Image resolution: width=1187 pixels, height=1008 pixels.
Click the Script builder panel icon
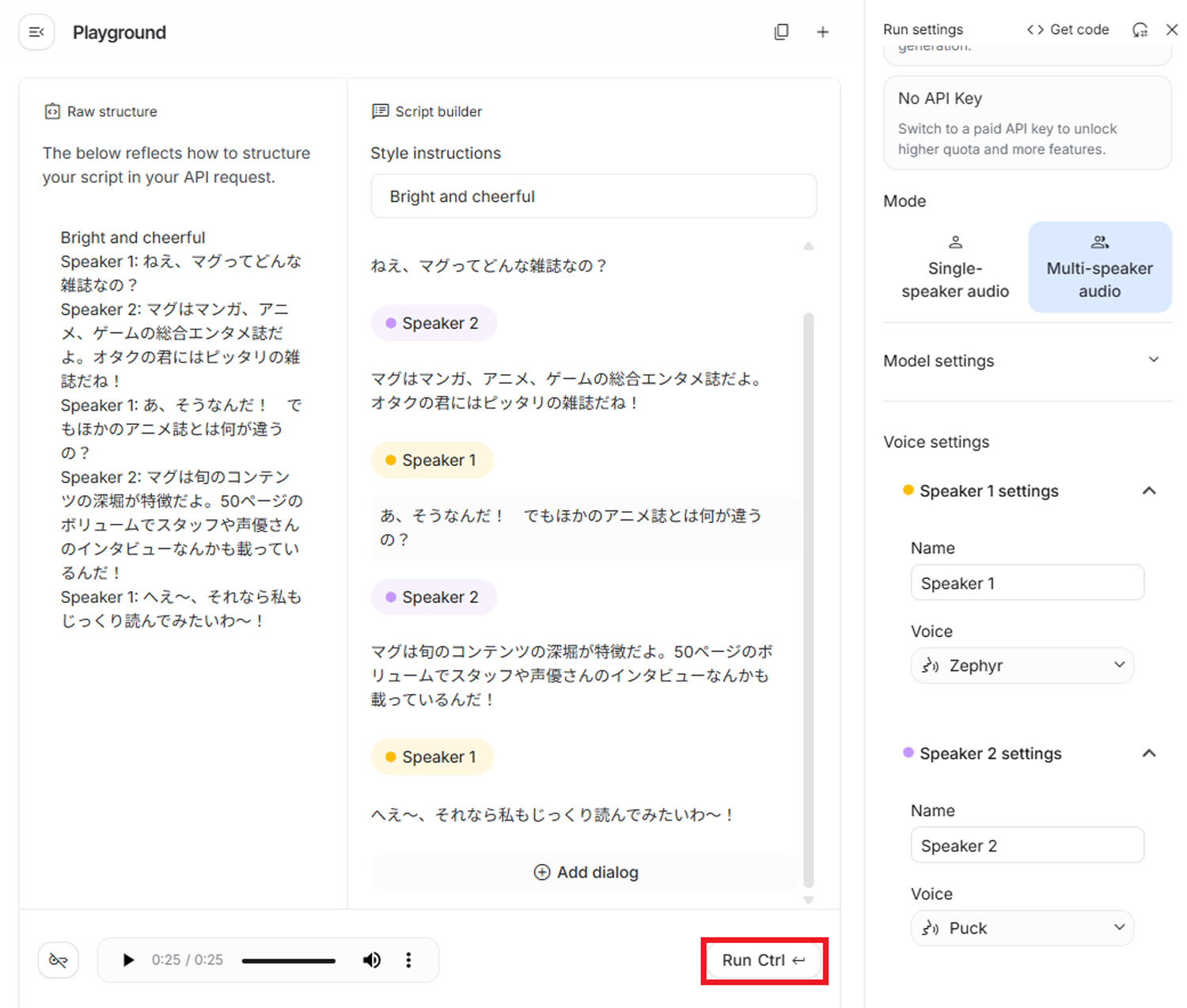(379, 111)
